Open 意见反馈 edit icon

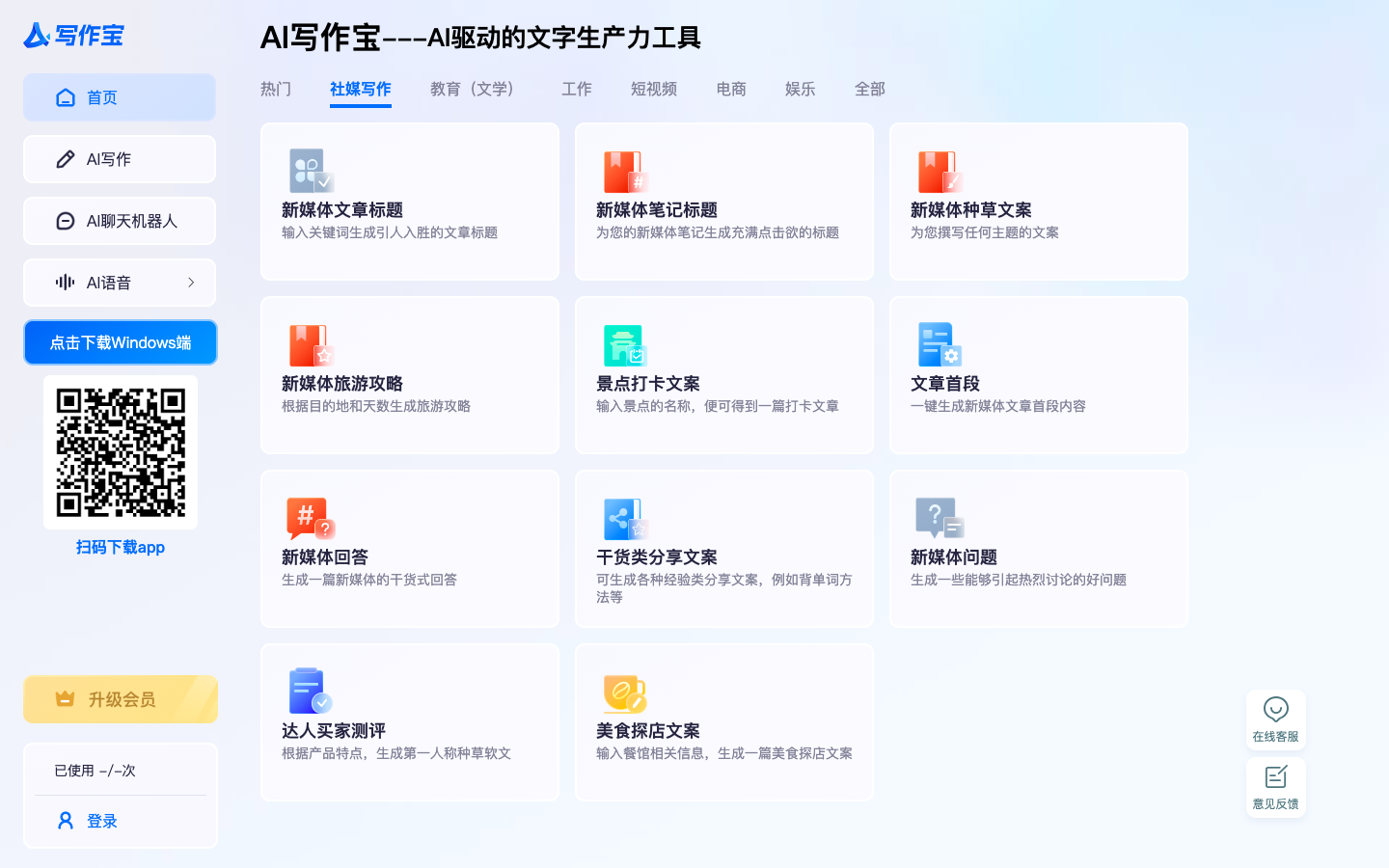tap(1276, 777)
